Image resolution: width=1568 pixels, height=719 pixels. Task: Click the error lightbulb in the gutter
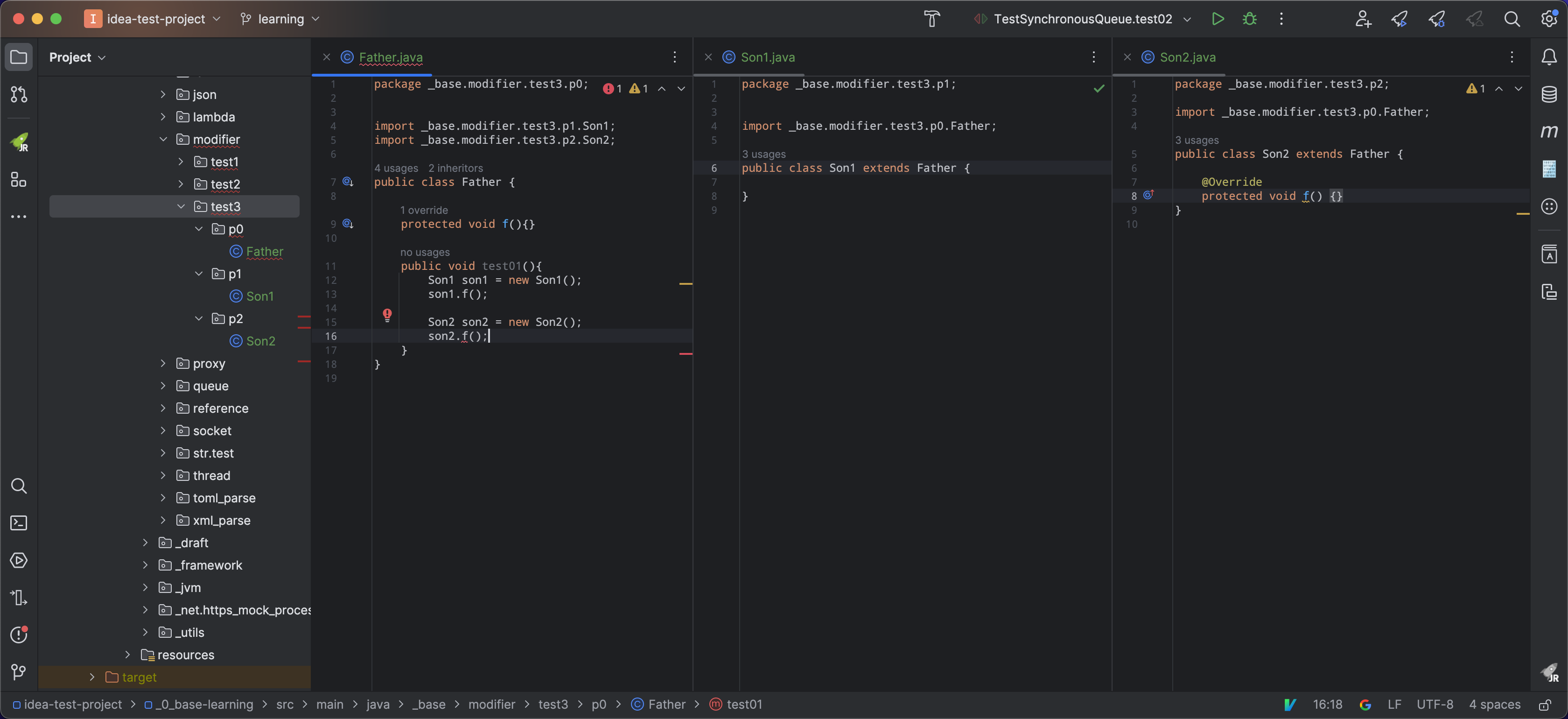(387, 314)
